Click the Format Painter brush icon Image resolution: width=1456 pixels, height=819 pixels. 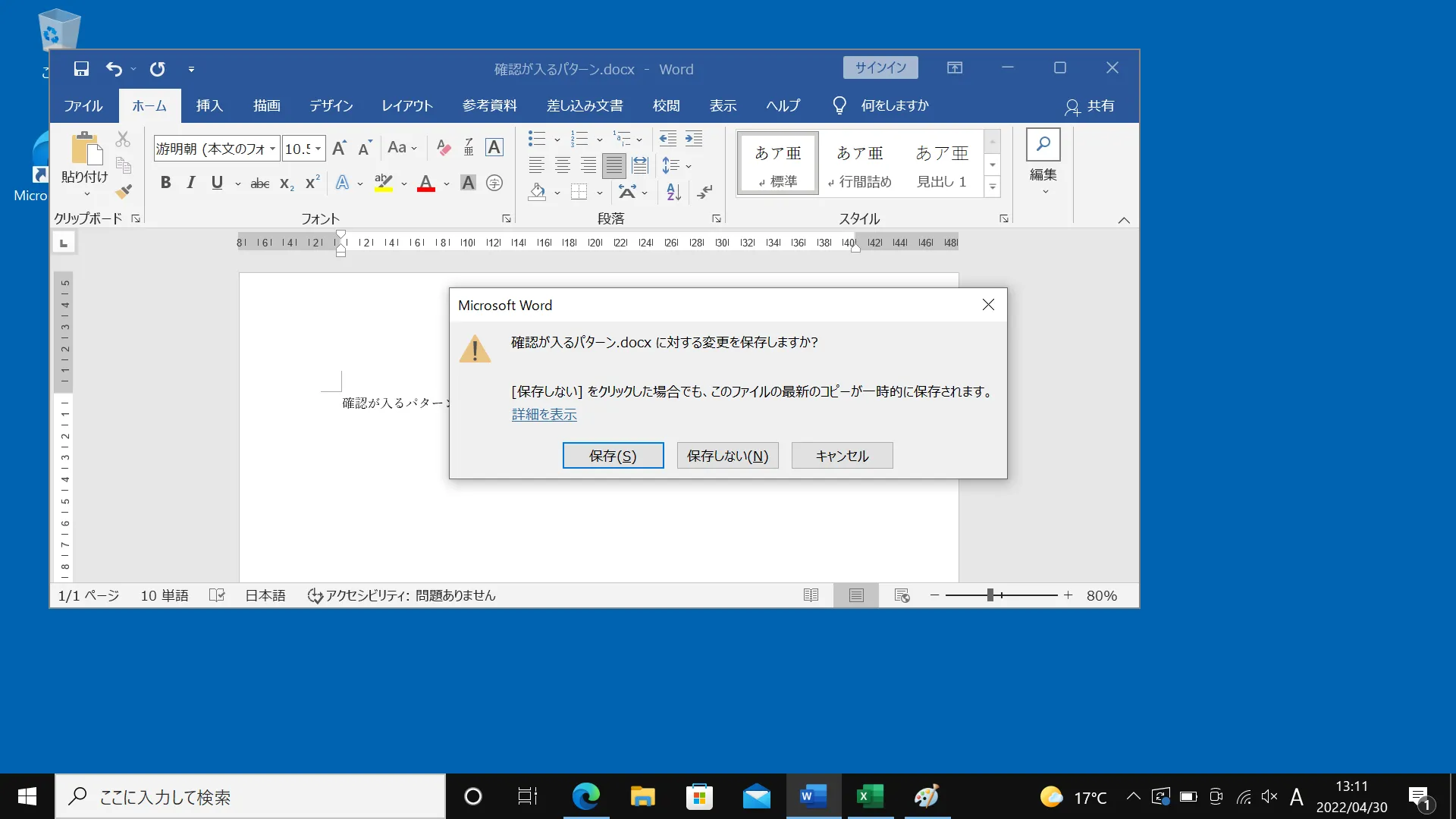click(124, 191)
